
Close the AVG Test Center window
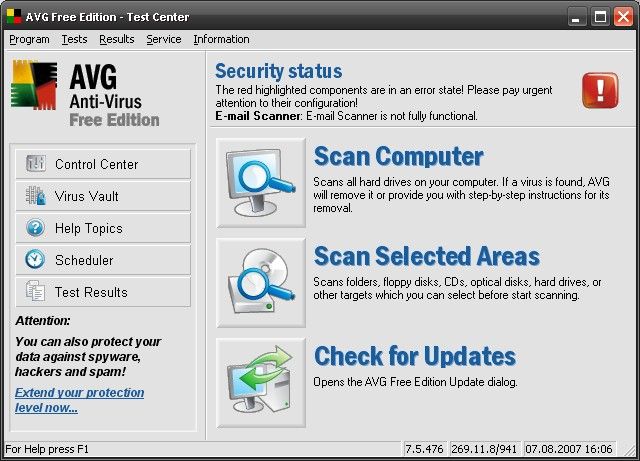tap(624, 17)
